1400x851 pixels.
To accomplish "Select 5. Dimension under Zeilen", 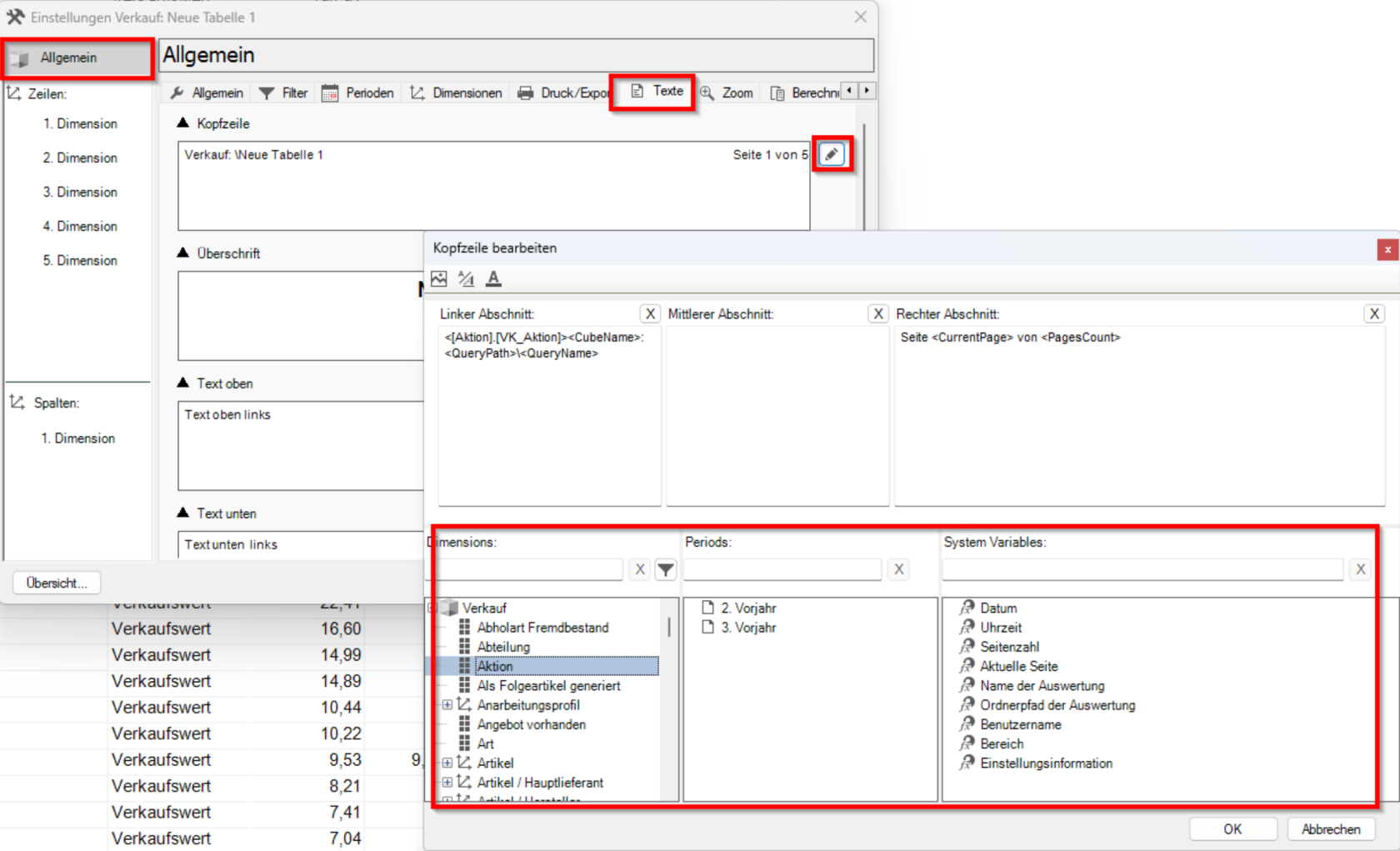I will click(80, 260).
